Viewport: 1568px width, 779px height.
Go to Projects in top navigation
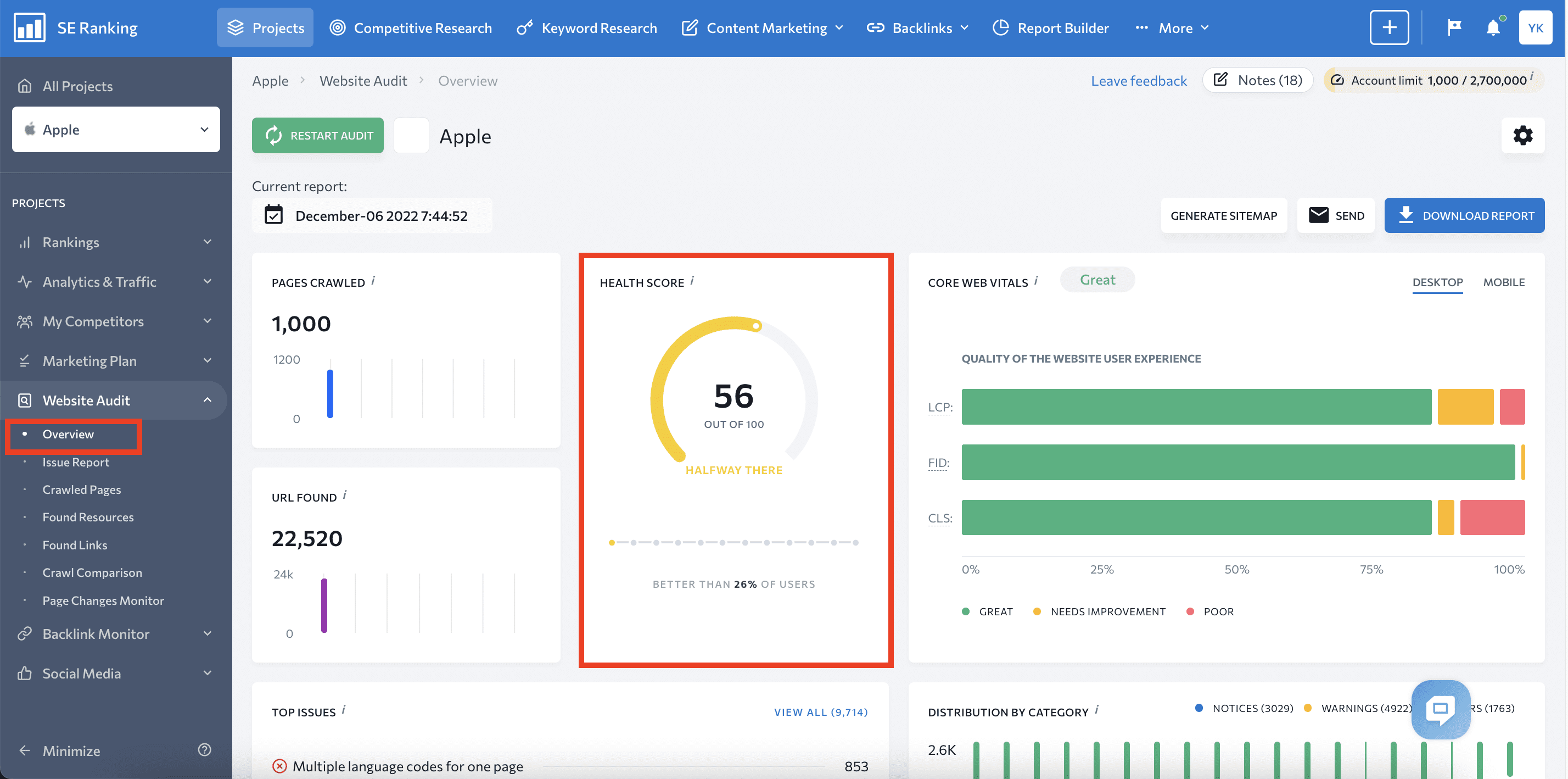pyautogui.click(x=265, y=28)
